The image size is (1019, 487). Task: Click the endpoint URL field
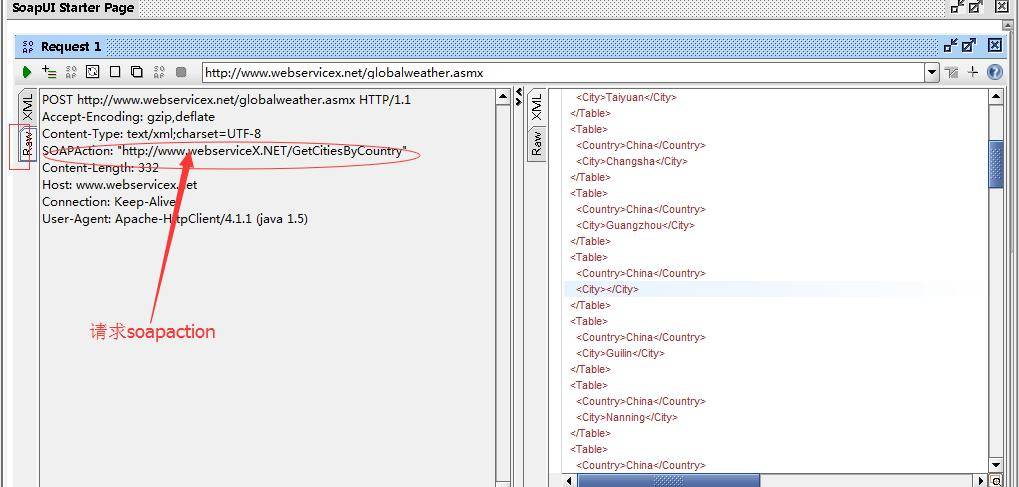click(x=563, y=73)
